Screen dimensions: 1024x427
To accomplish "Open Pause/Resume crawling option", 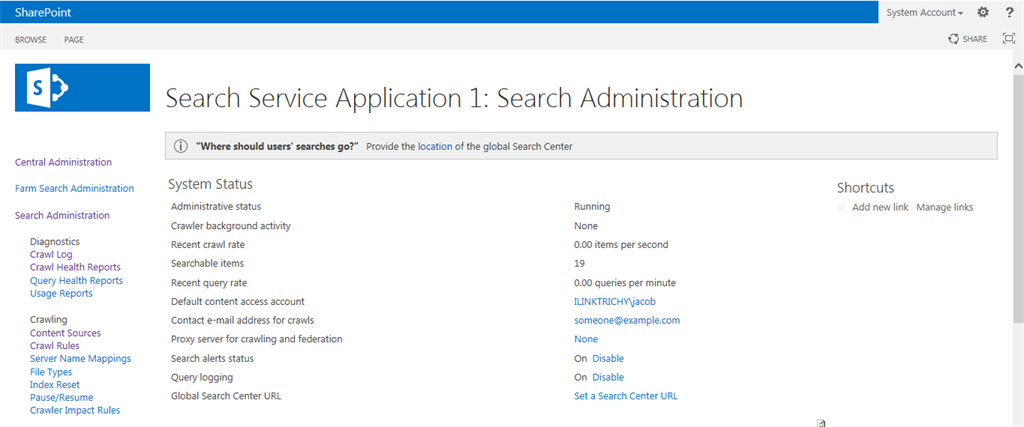I will (63, 397).
